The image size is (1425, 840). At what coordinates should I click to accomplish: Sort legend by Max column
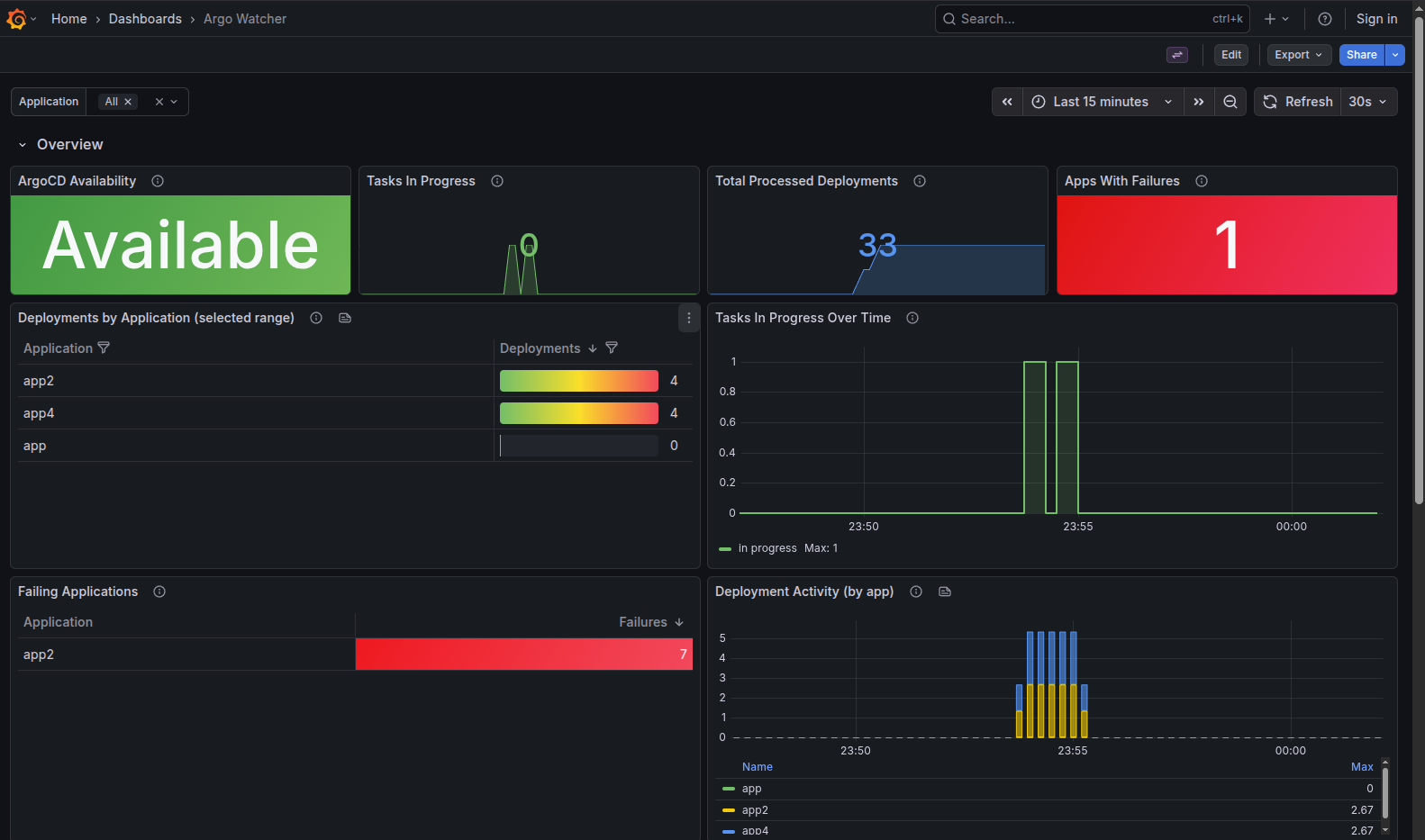tap(1362, 767)
